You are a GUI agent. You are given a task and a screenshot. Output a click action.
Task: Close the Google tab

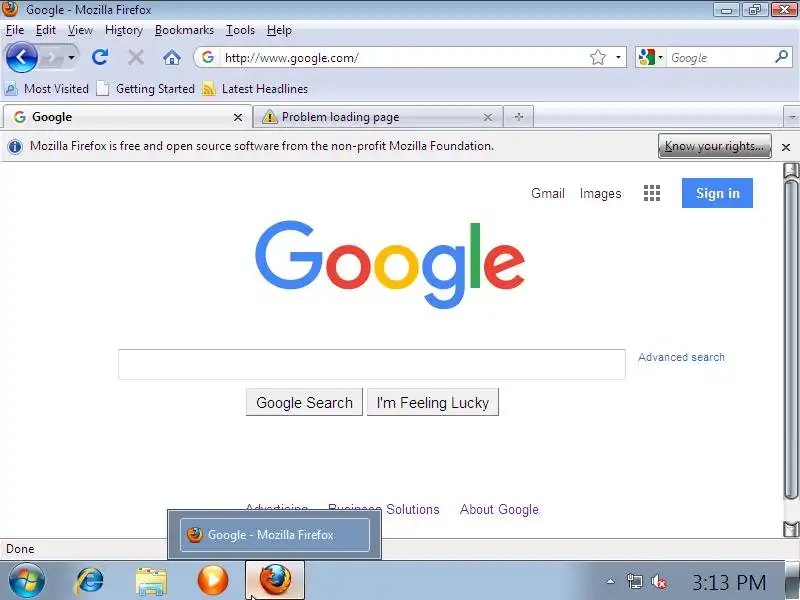238,117
